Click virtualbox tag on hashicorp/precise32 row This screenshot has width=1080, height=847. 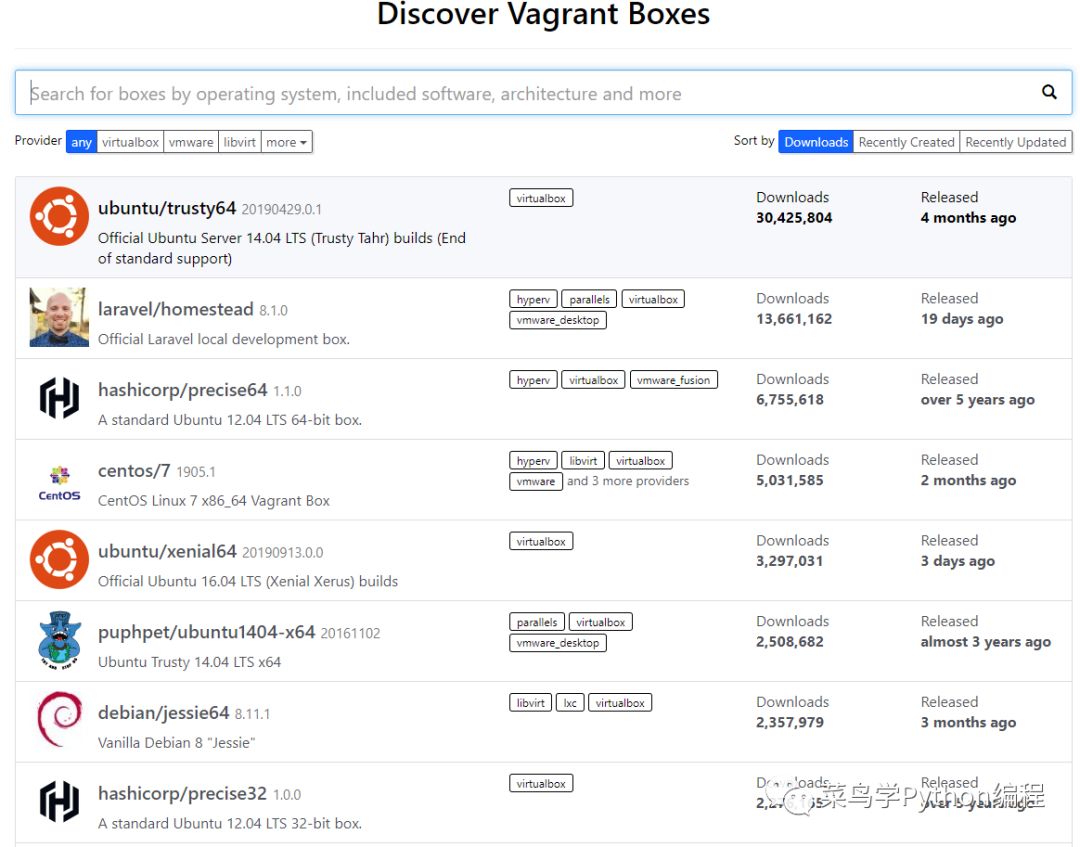click(541, 784)
